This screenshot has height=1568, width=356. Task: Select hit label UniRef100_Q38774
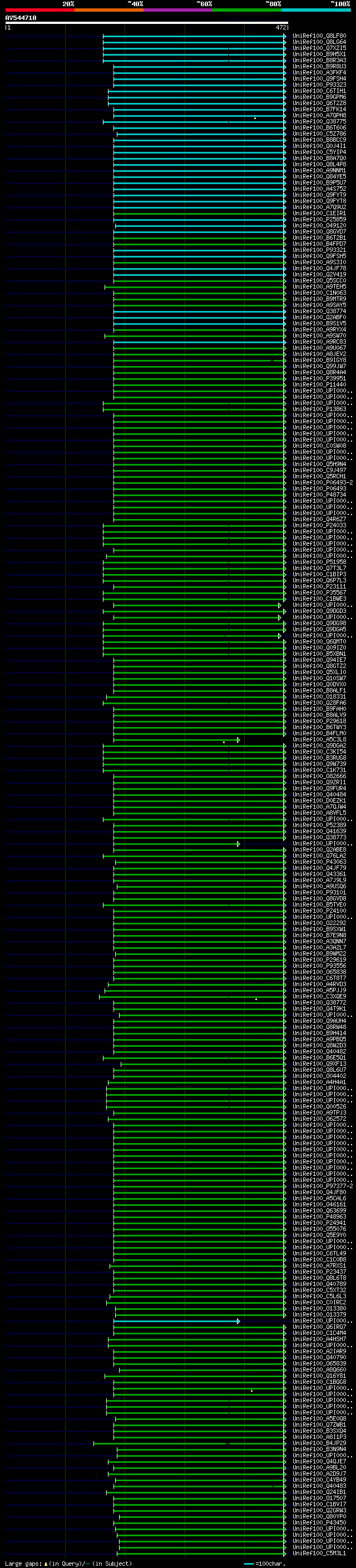[319, 311]
